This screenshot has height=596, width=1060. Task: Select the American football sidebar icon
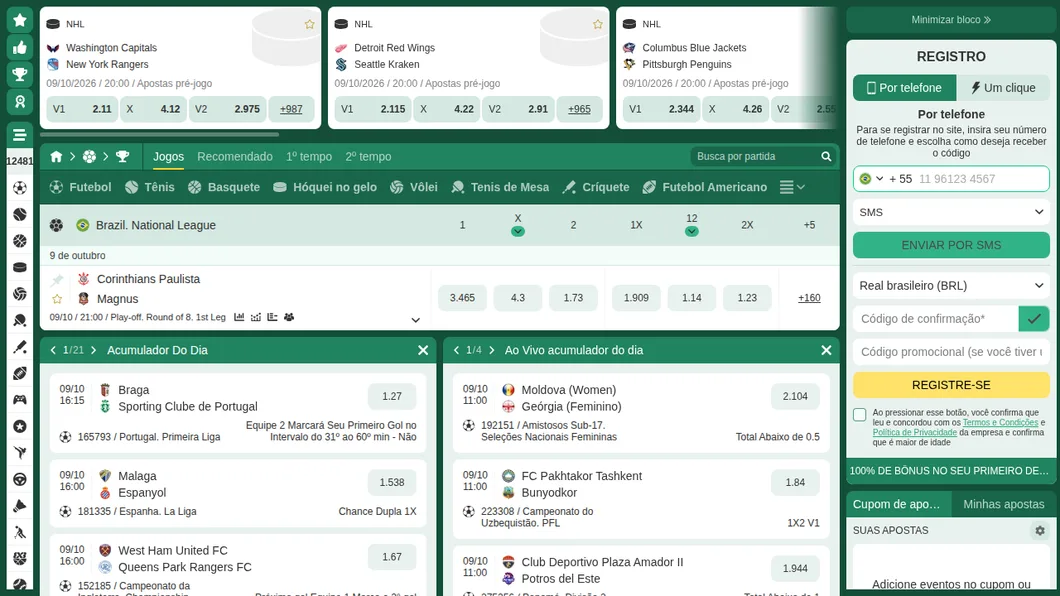[x=20, y=373]
